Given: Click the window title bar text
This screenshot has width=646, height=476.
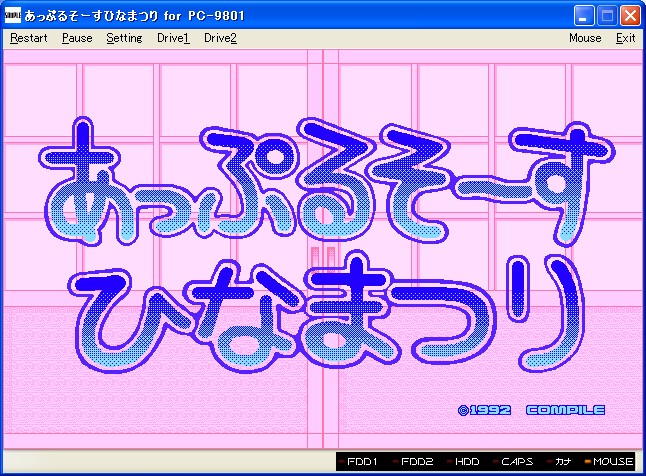Looking at the screenshot, I should (134, 16).
